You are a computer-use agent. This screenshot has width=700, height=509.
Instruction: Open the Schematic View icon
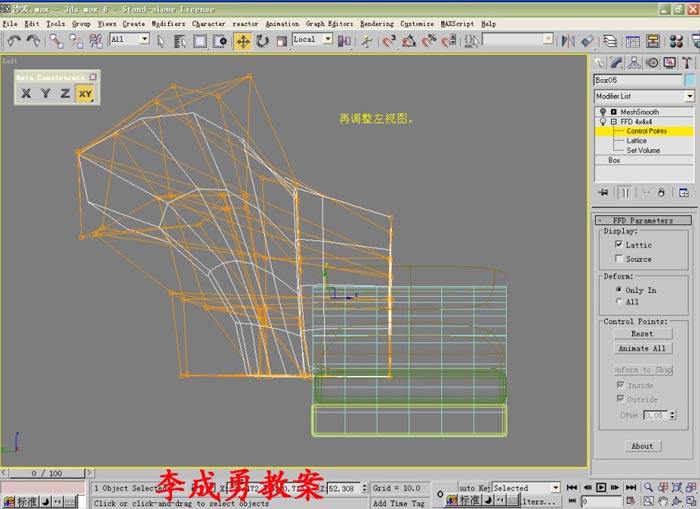tap(653, 42)
